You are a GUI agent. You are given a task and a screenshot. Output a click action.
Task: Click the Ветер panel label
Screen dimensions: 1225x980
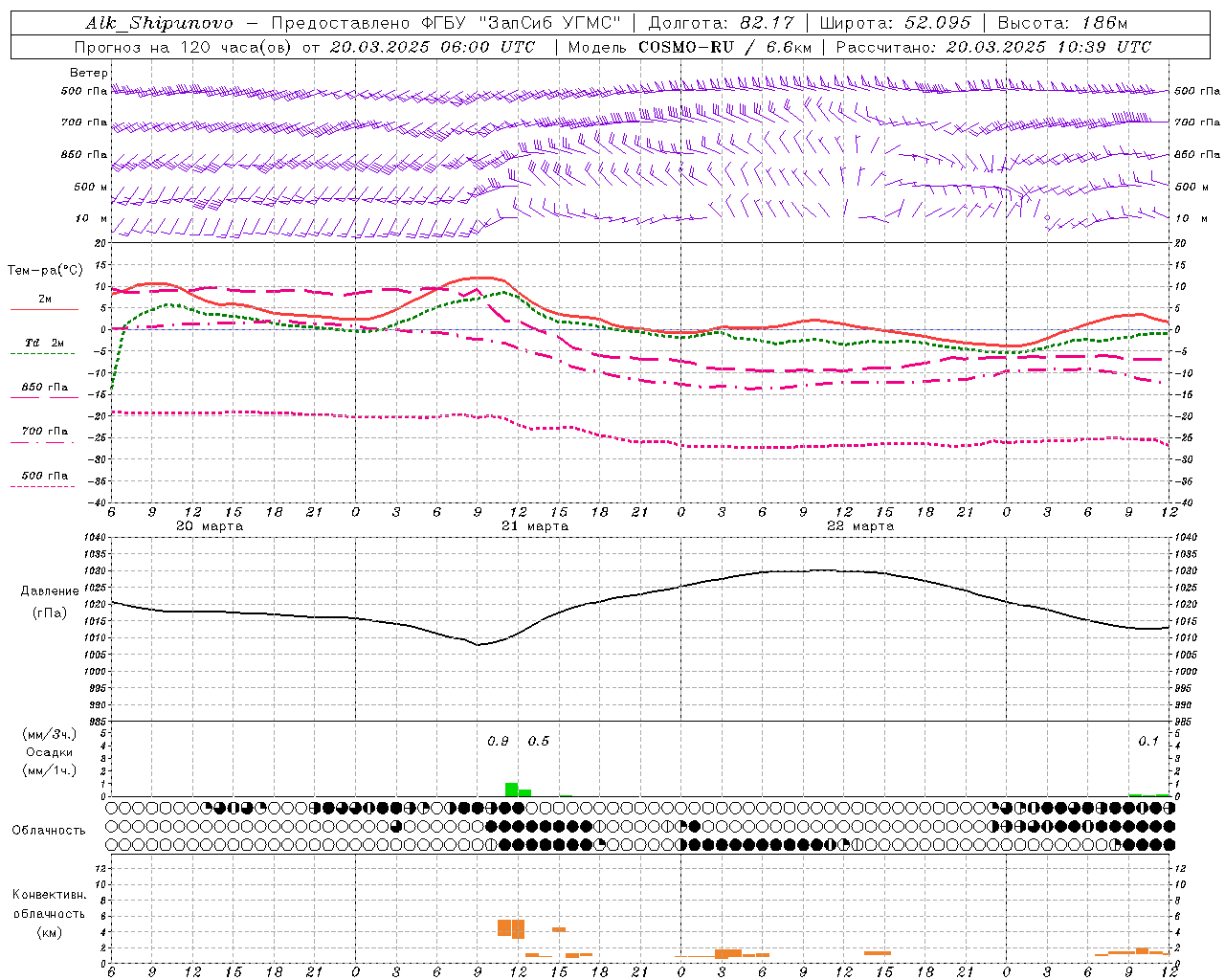pos(89,73)
